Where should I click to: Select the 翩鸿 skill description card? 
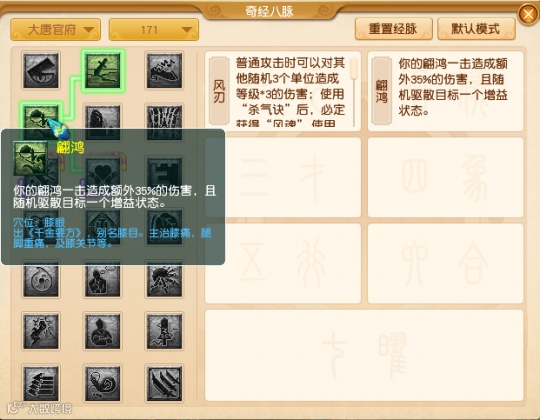pos(446,91)
